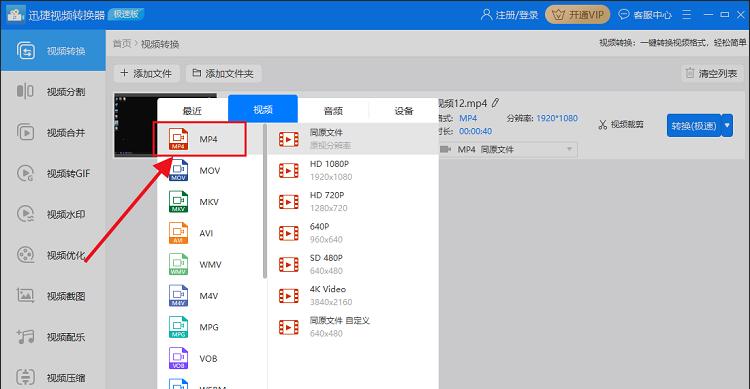This screenshot has width=750, height=389.
Task: Open the MP4 同原文件 output format dropdown
Action: click(508, 149)
